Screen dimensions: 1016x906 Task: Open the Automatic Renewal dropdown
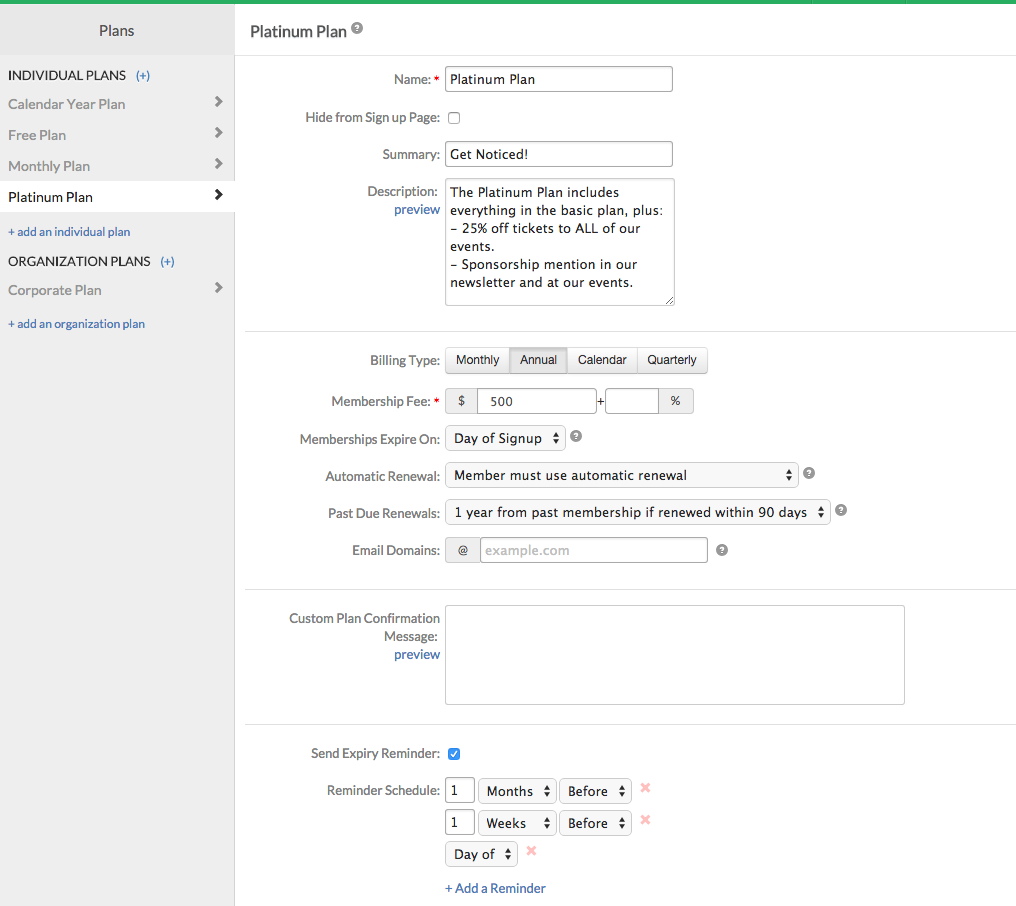tap(621, 475)
